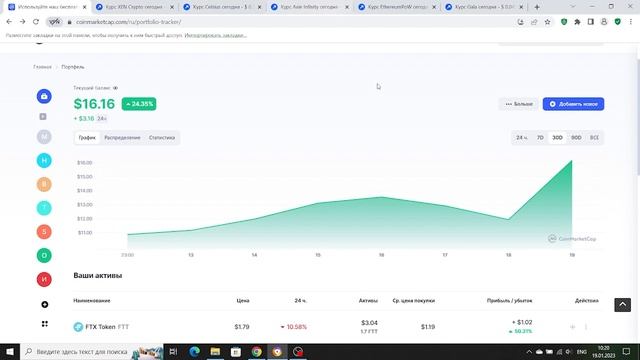Viewport: 640px width, 360px height.
Task: Select the cyan 'H' portfolio avatar
Action: coord(44,160)
